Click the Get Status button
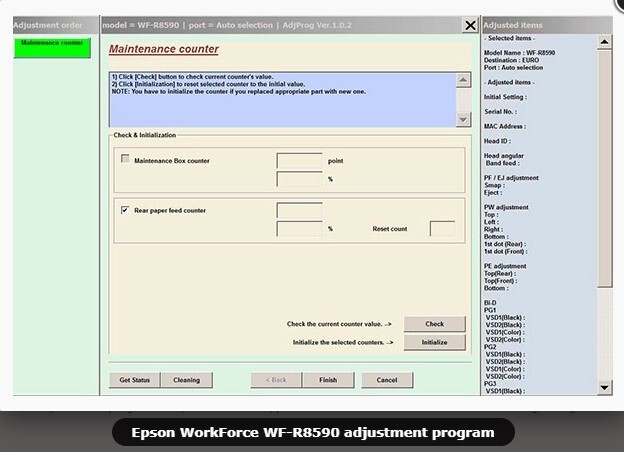This screenshot has height=452, width=624. [135, 380]
